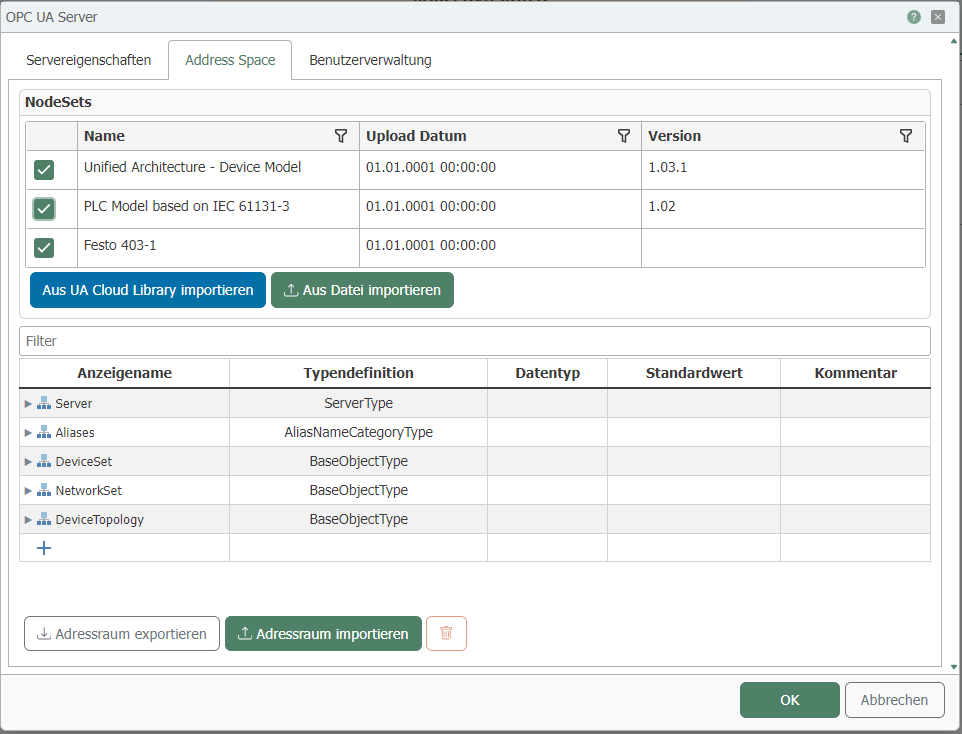Click the red trash delete icon
Screen dimensions: 962x734
point(446,634)
